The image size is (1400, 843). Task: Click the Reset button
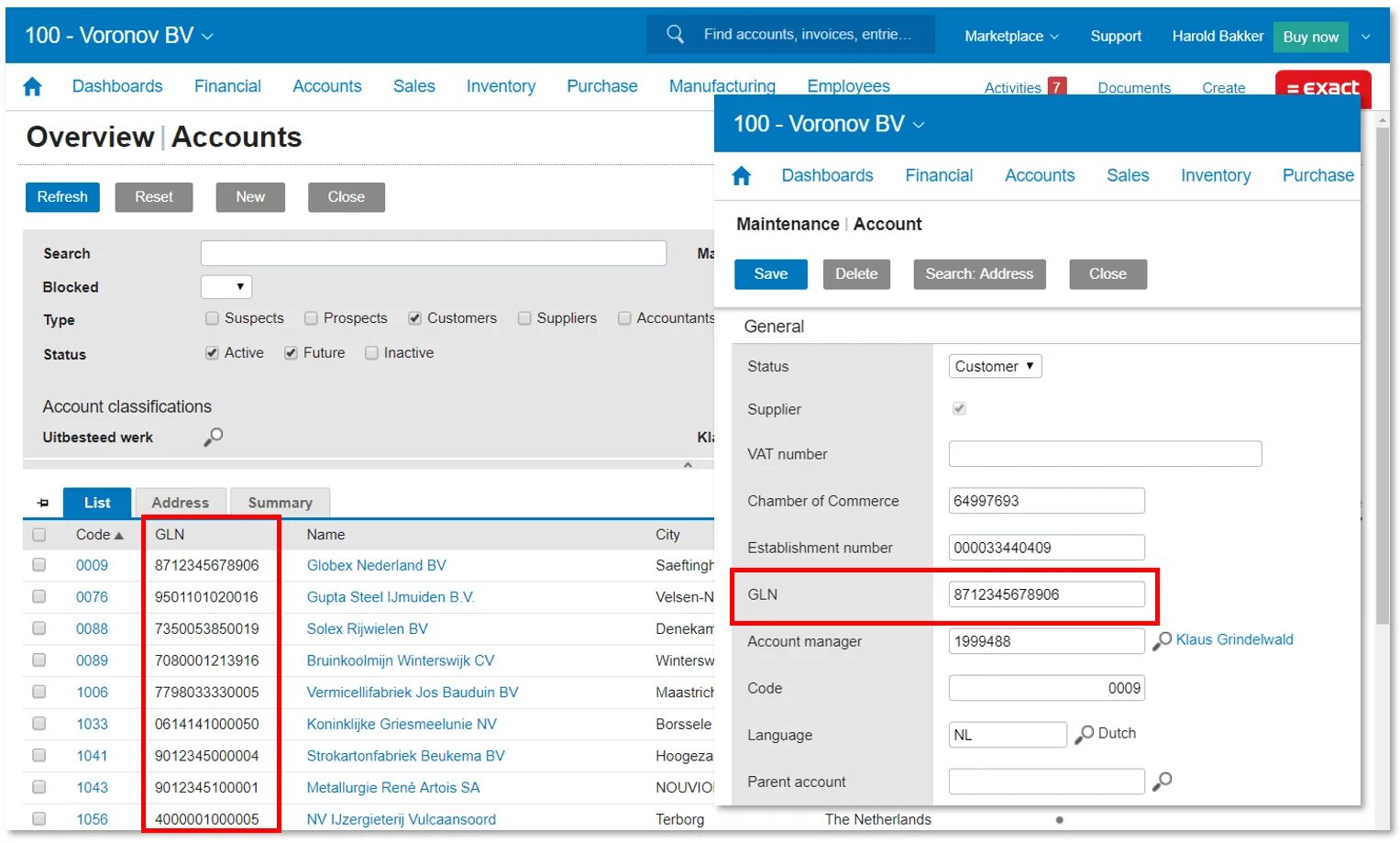(x=154, y=197)
